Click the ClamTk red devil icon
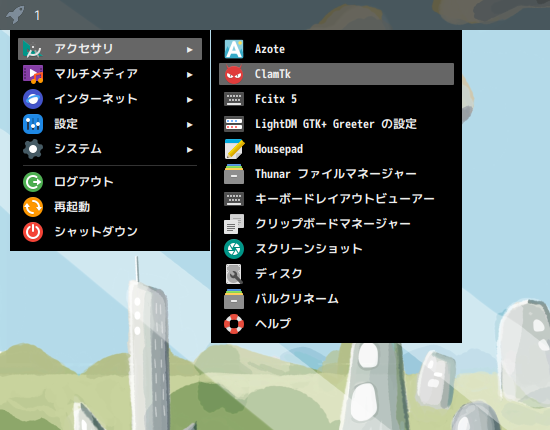The width and height of the screenshot is (550, 430). tap(234, 74)
